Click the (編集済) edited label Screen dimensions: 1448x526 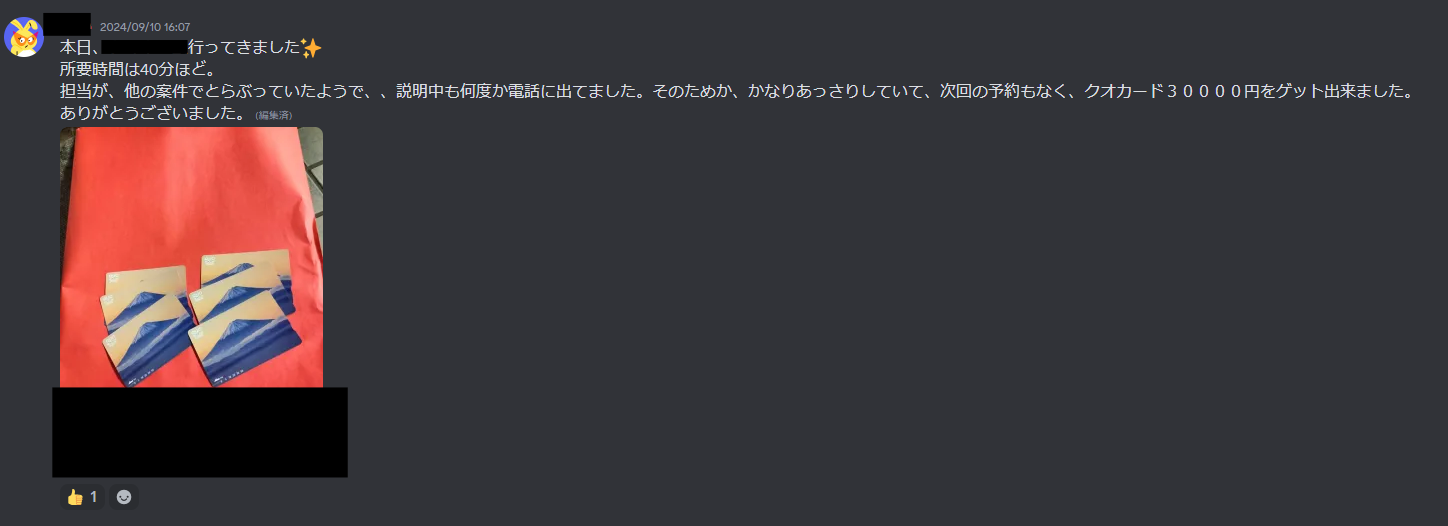[273, 116]
